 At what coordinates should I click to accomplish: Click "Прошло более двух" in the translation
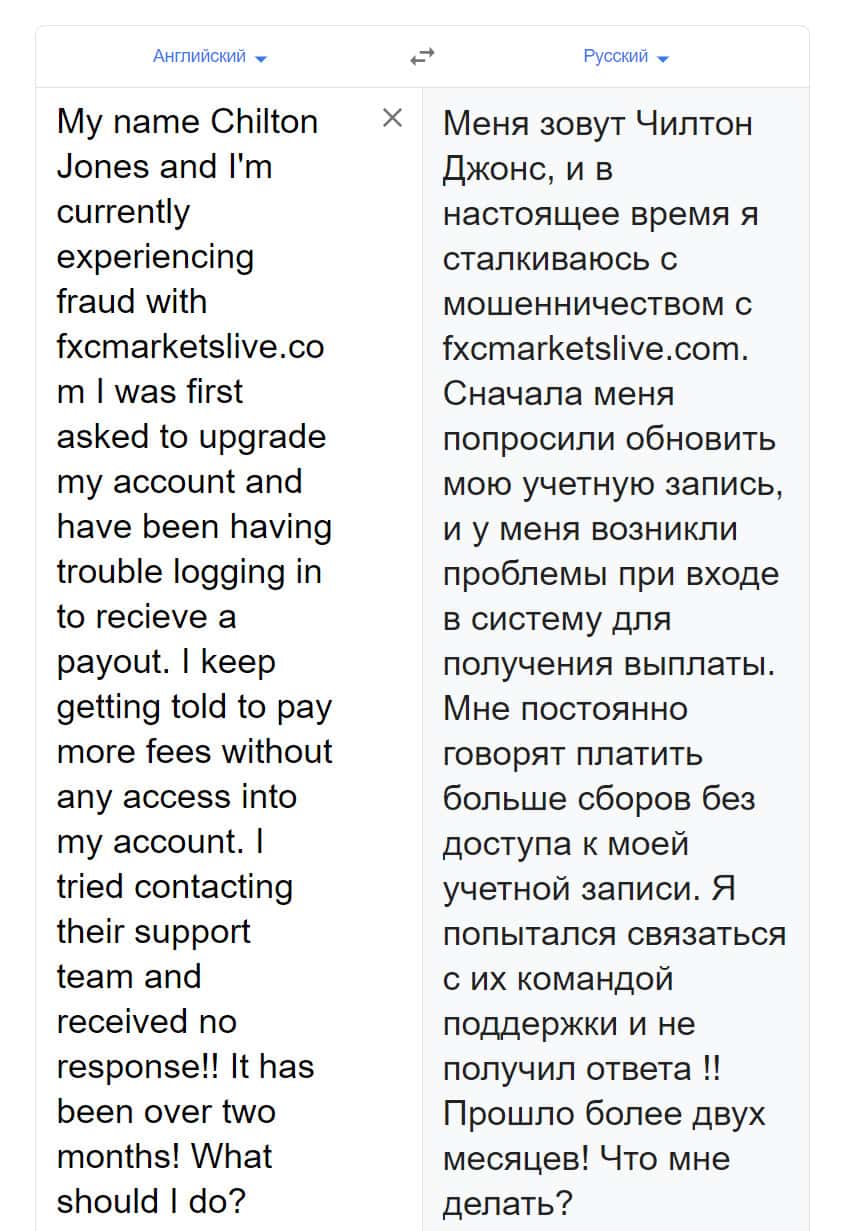(603, 1114)
